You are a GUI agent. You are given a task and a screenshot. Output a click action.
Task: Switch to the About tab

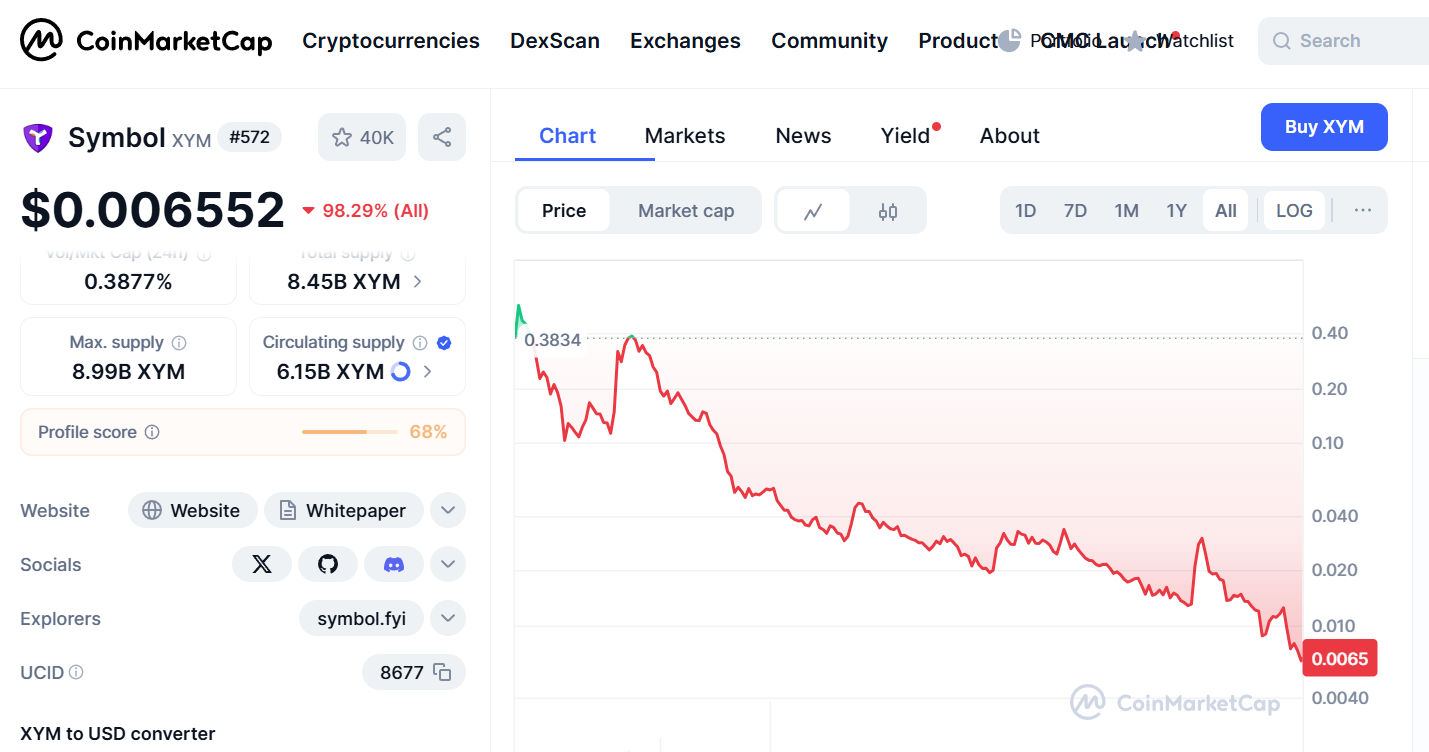coord(1010,136)
